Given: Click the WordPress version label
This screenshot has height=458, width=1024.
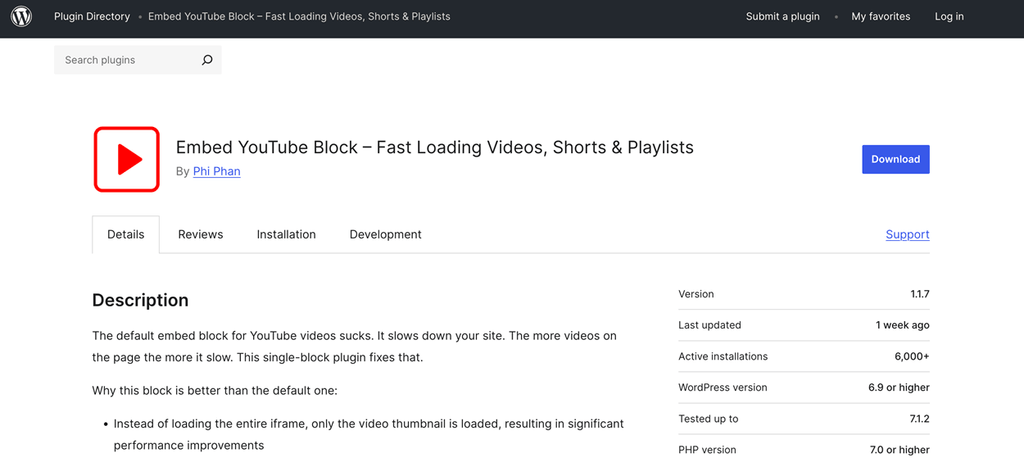Looking at the screenshot, I should (723, 387).
